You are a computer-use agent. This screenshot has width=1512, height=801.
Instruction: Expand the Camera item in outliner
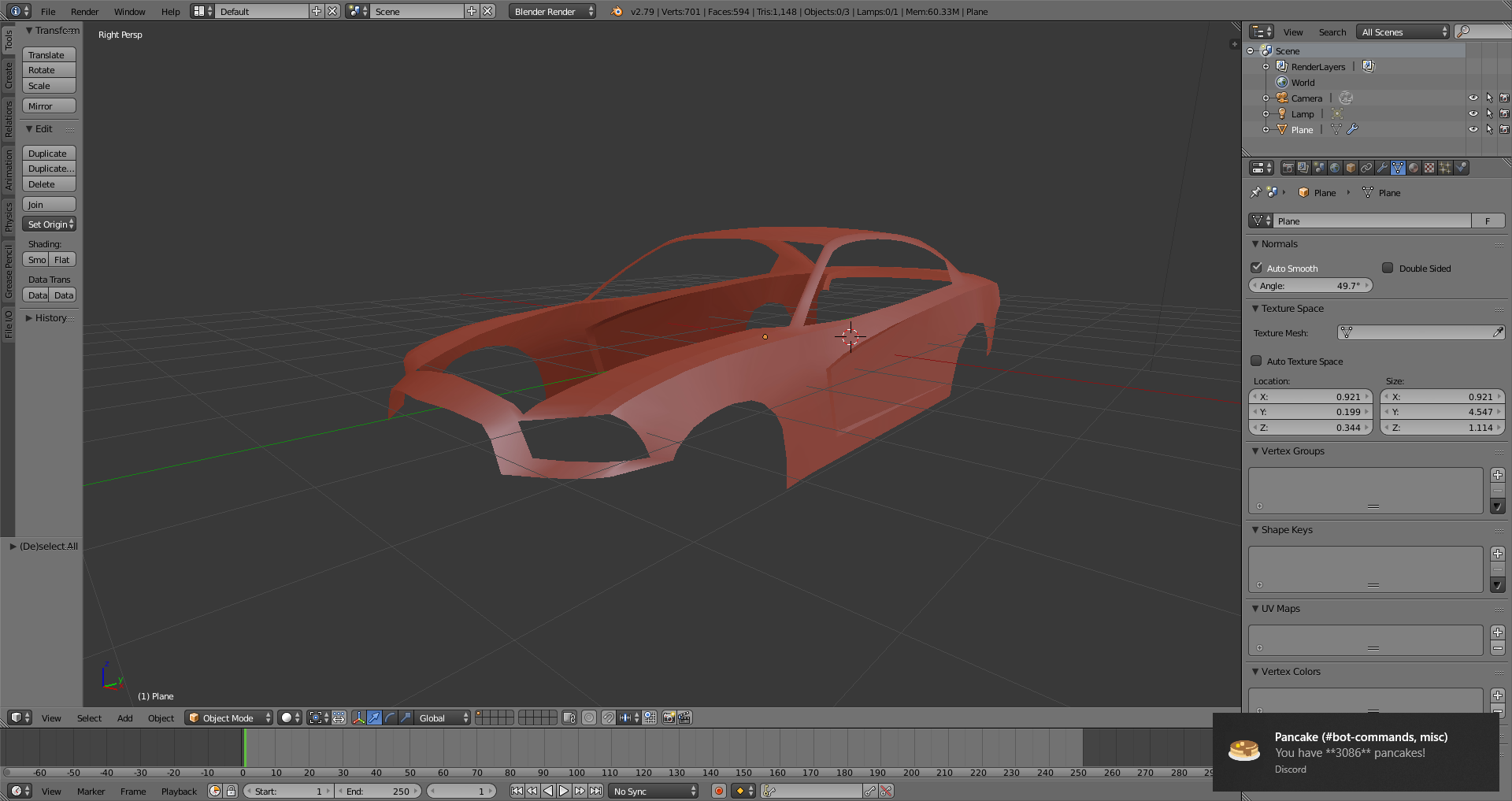coord(1266,98)
